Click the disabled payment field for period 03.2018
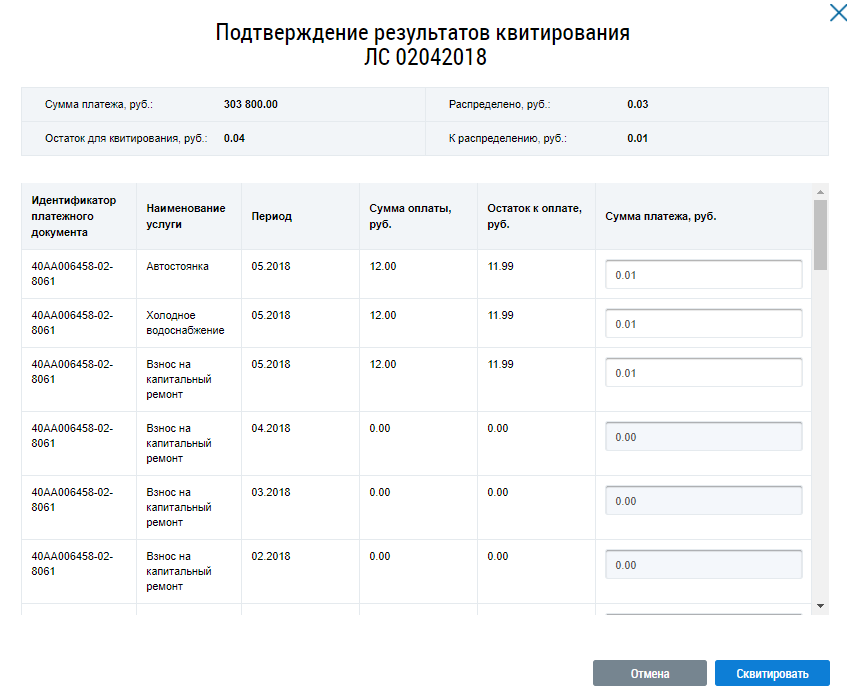This screenshot has width=847, height=700. 703,501
